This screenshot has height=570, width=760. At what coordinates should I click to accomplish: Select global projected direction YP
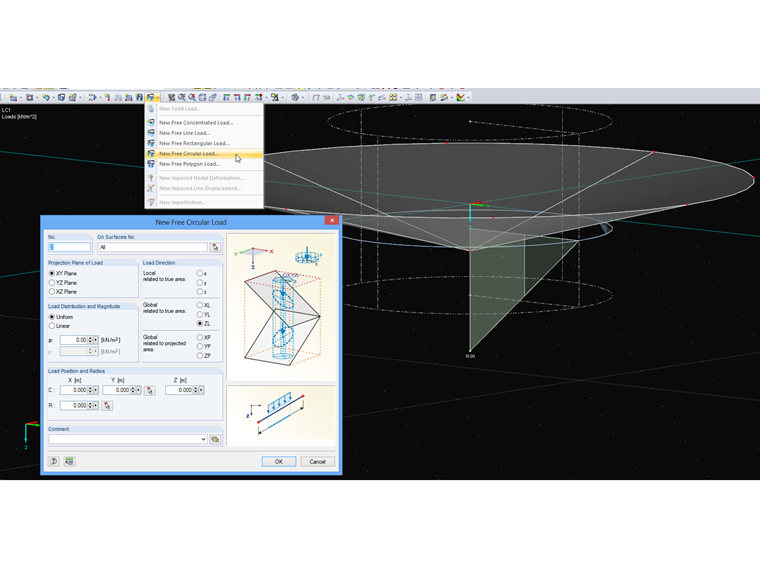click(200, 347)
